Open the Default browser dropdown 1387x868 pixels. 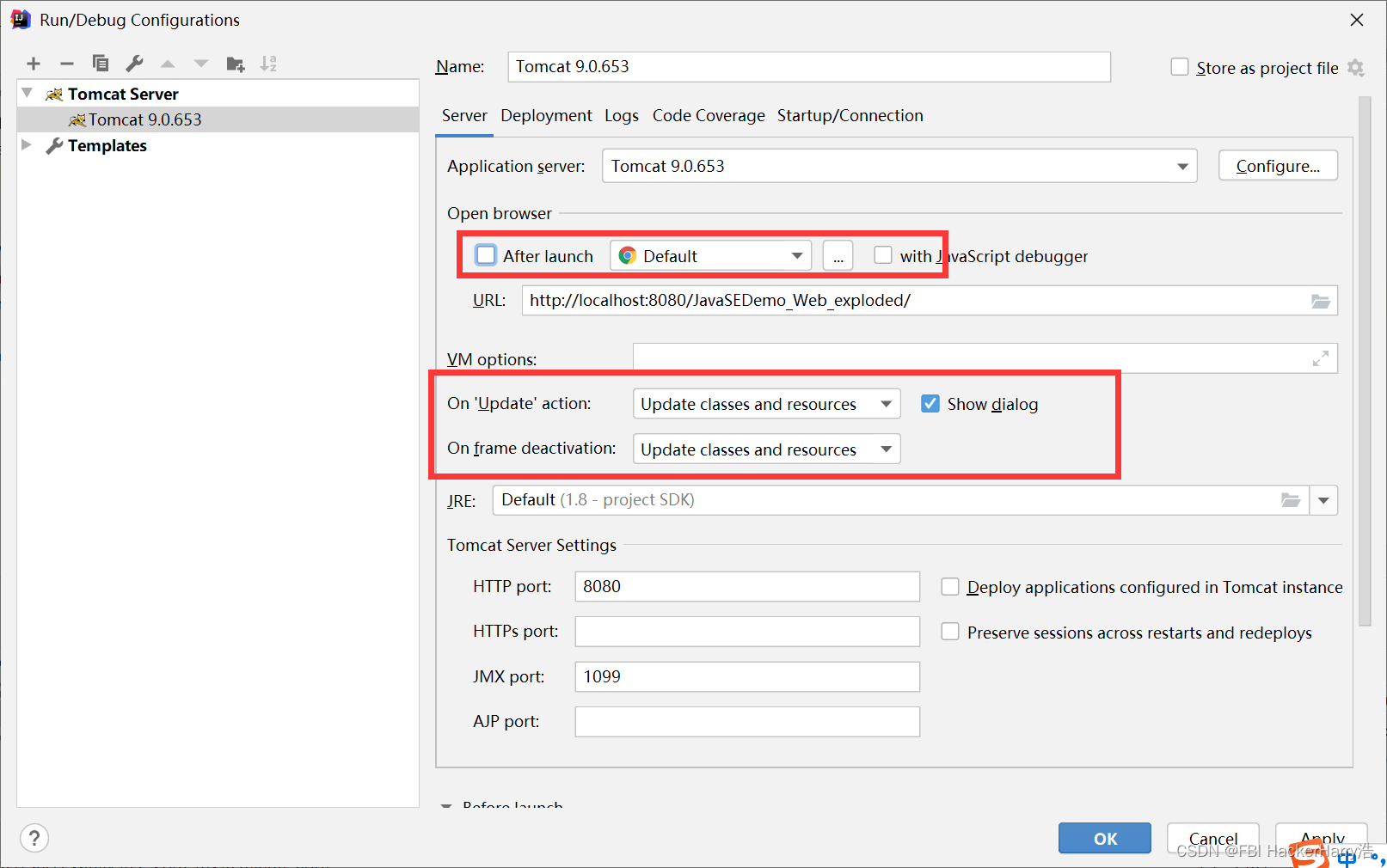click(x=710, y=256)
